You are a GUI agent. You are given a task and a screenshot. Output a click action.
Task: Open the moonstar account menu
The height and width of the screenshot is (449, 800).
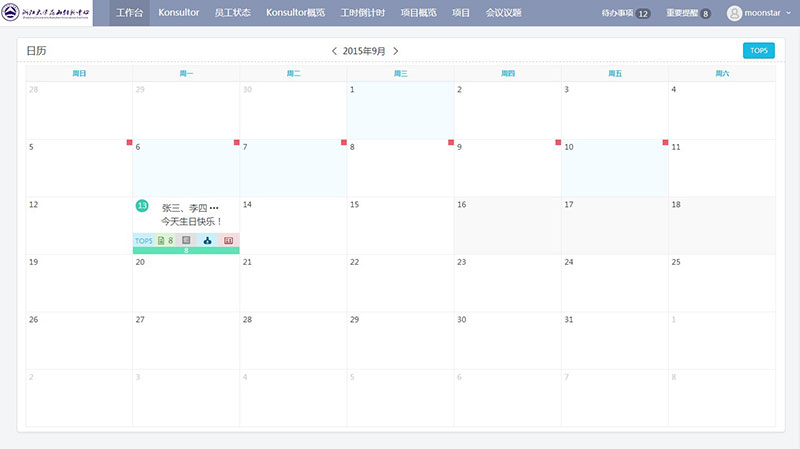point(767,14)
